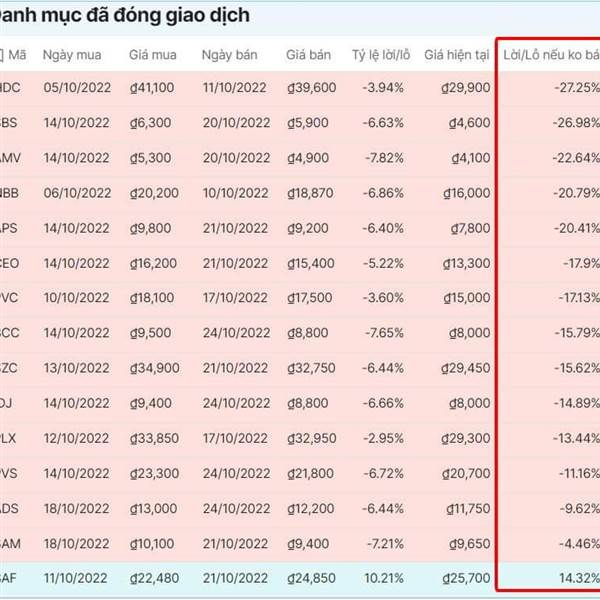This screenshot has height=600, width=600.
Task: Select current price ₫29,450
Action: pos(465,368)
